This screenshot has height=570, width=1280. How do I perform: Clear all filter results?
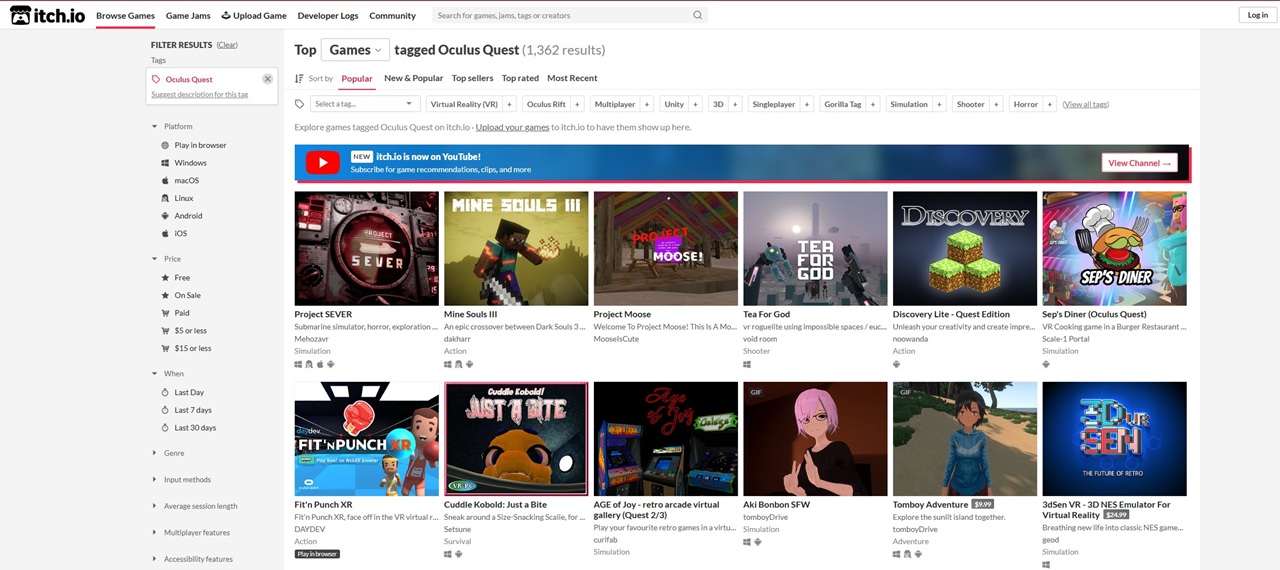click(227, 45)
